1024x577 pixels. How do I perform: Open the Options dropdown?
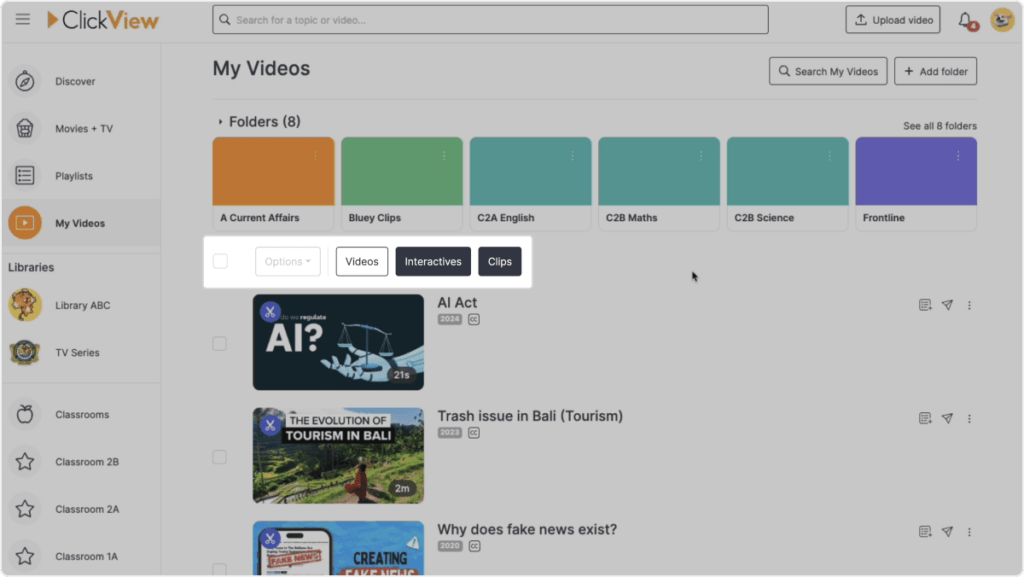(x=288, y=261)
